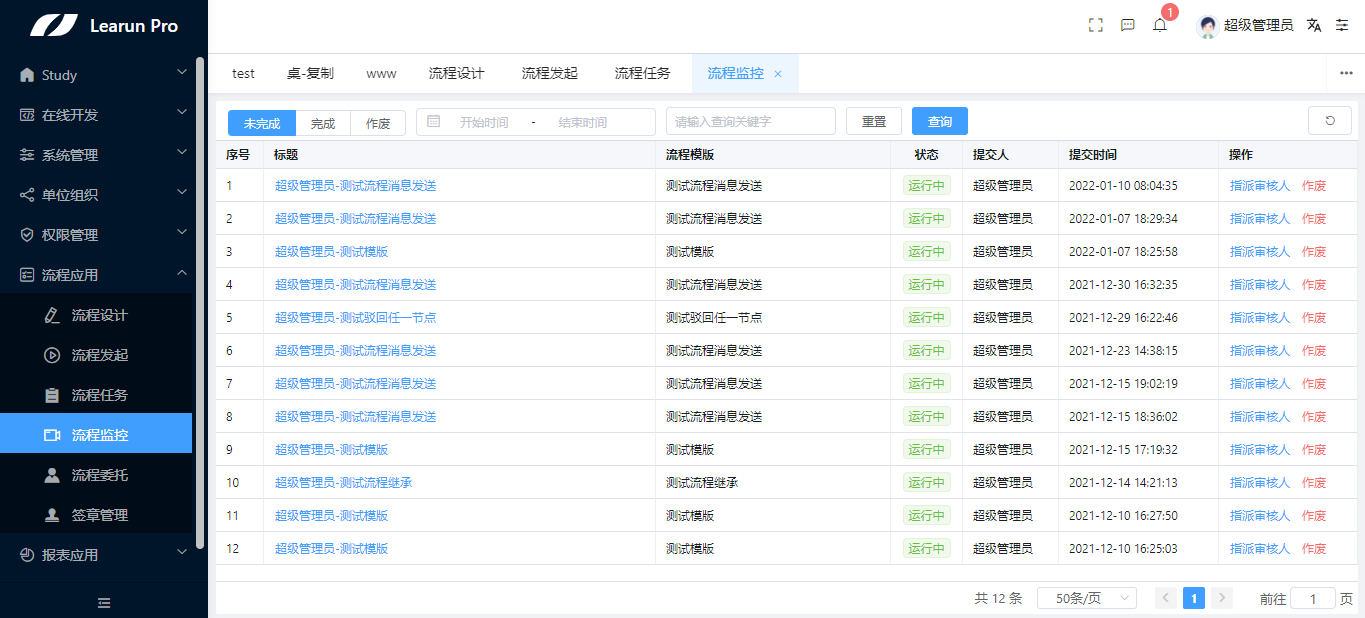Click 指派审核人 in row 12
Viewport: 1365px width, 618px height.
(x=1260, y=548)
